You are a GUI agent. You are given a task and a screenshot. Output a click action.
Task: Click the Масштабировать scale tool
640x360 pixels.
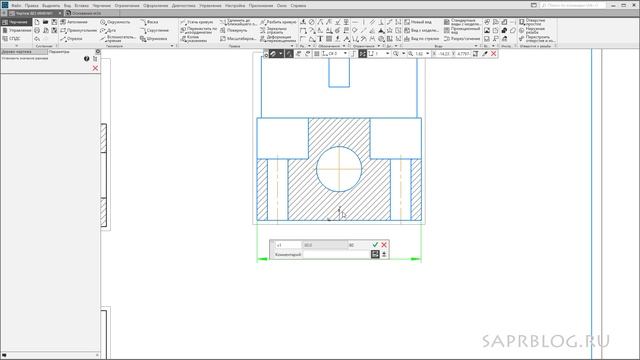tap(238, 39)
